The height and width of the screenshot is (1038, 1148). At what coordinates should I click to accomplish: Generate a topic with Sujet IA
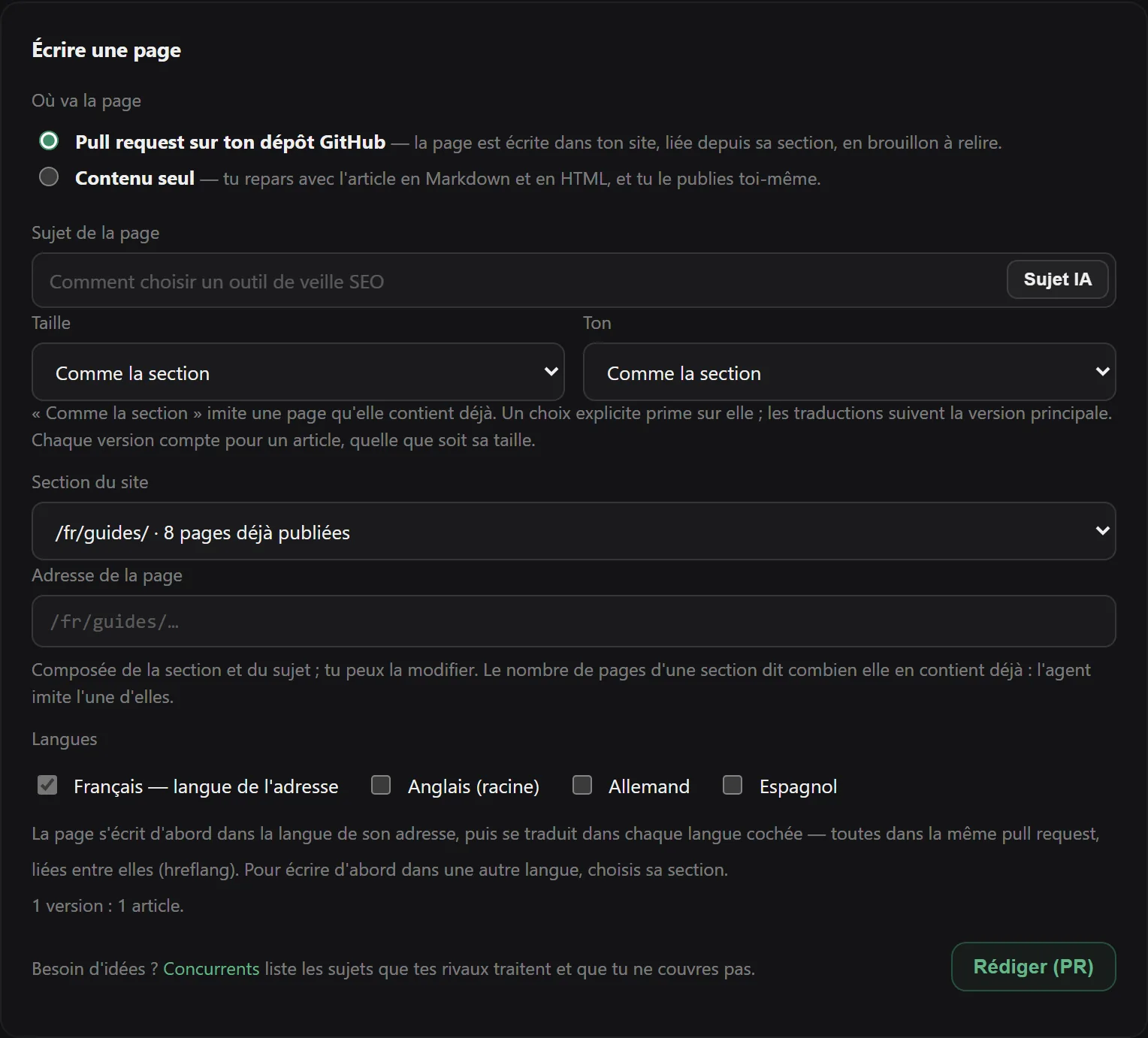(1057, 279)
